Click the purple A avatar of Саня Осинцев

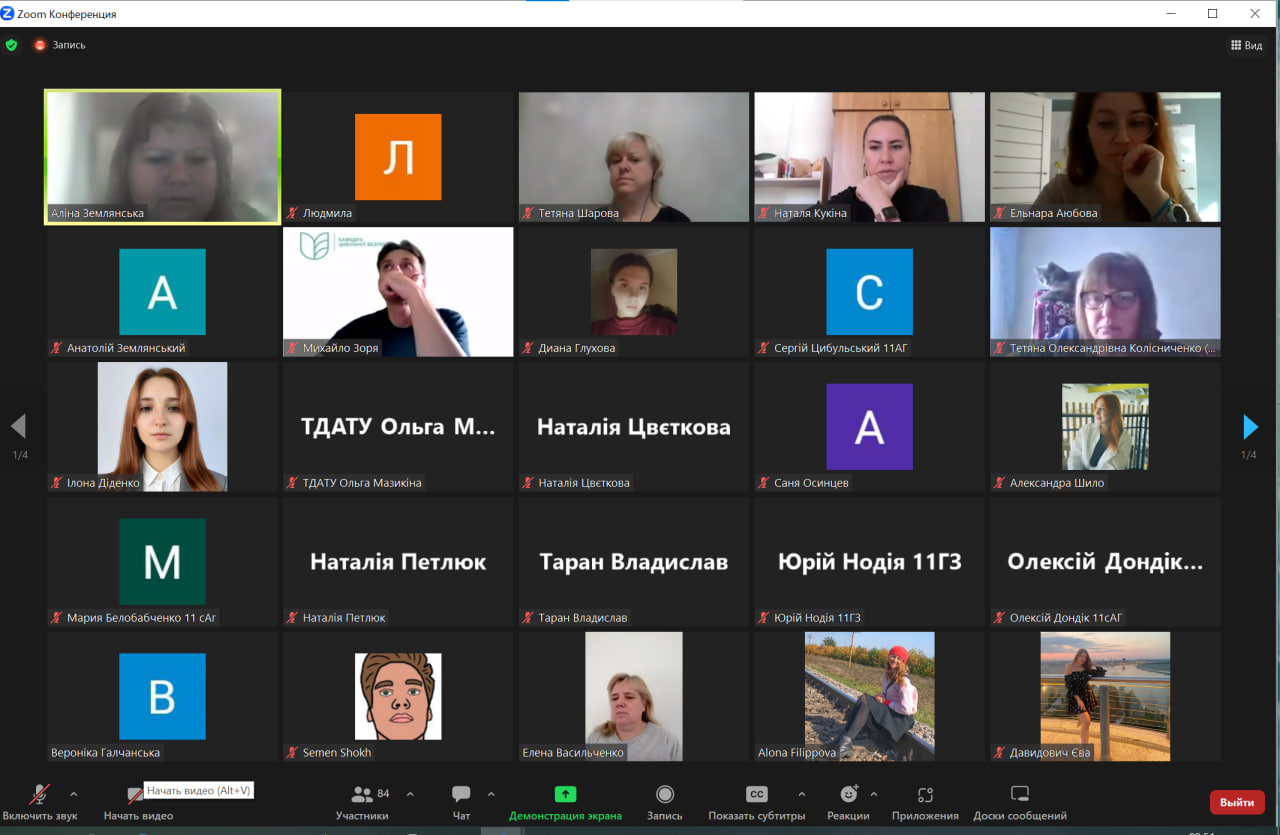pos(870,427)
